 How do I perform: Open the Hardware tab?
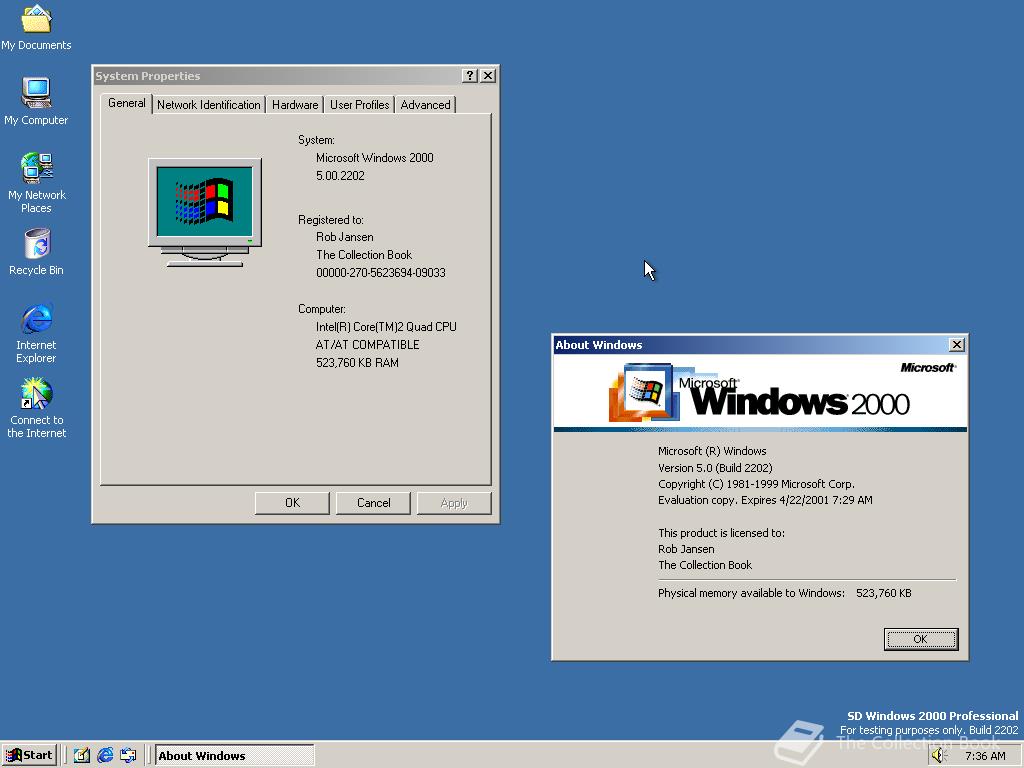tap(295, 104)
